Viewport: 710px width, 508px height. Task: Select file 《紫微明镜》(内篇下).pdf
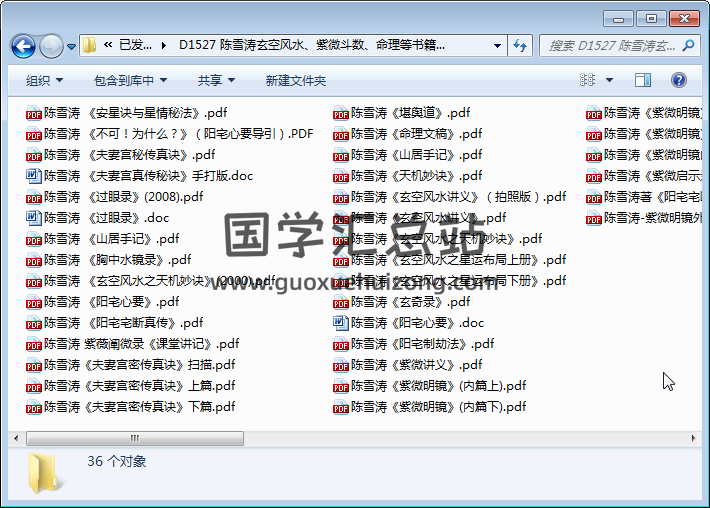tap(430, 407)
